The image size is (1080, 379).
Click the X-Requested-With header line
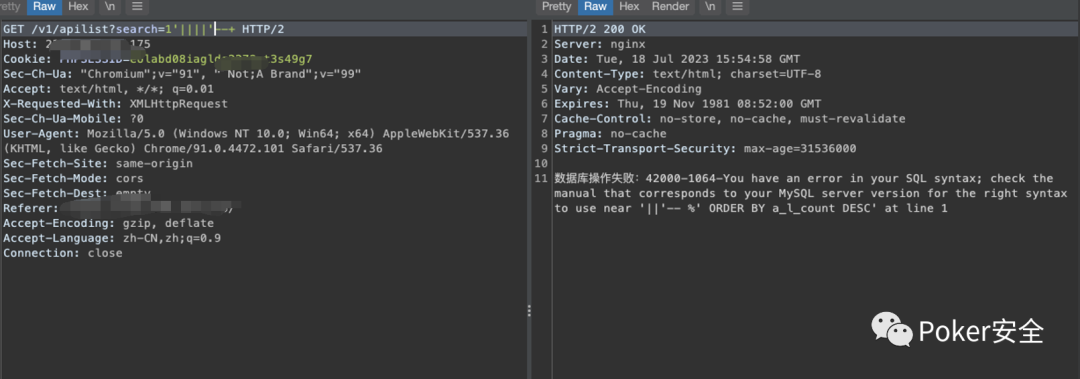coord(115,104)
